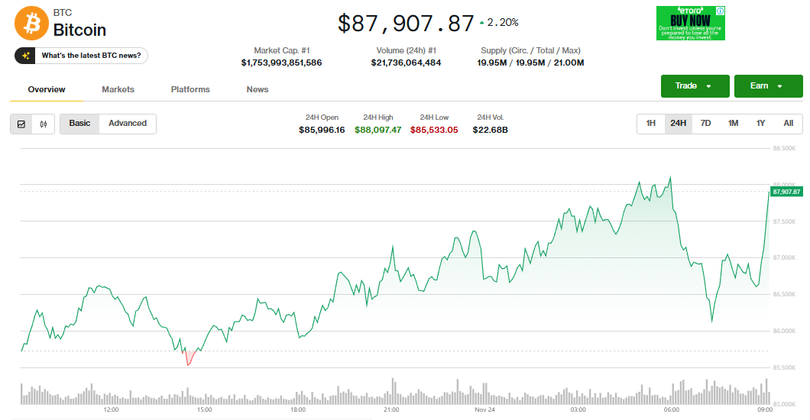Select the line chart type icon
Image resolution: width=810 pixels, height=420 pixels.
coord(21,124)
